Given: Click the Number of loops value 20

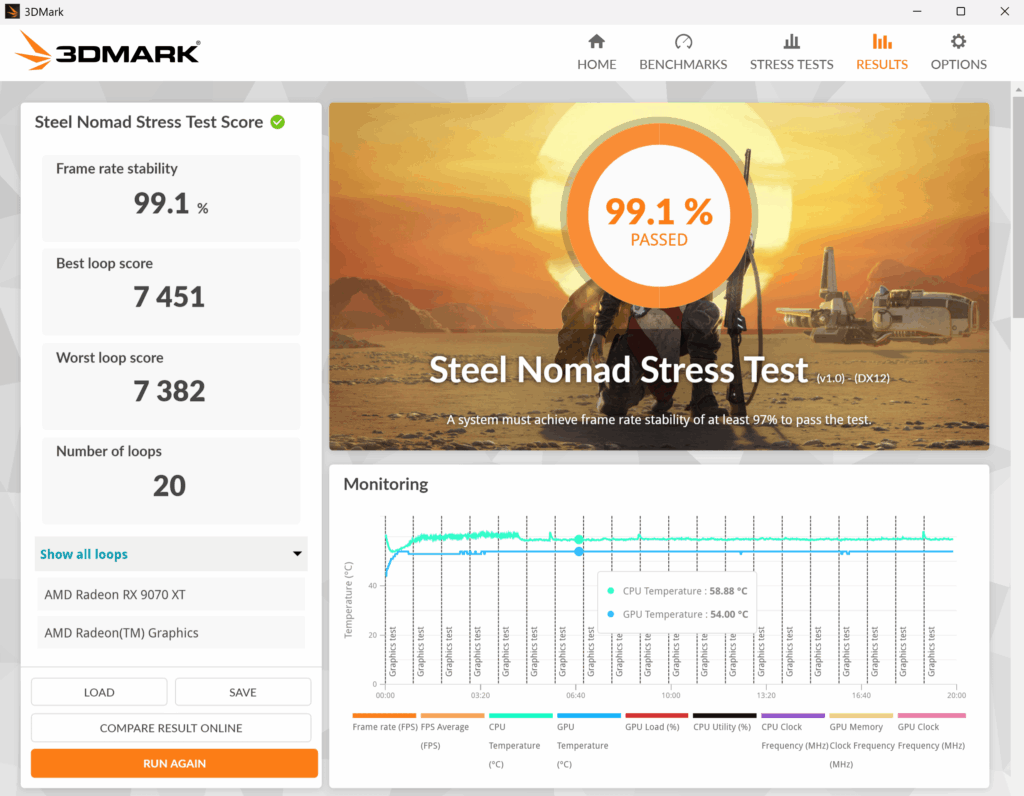Looking at the screenshot, I should coord(169,486).
